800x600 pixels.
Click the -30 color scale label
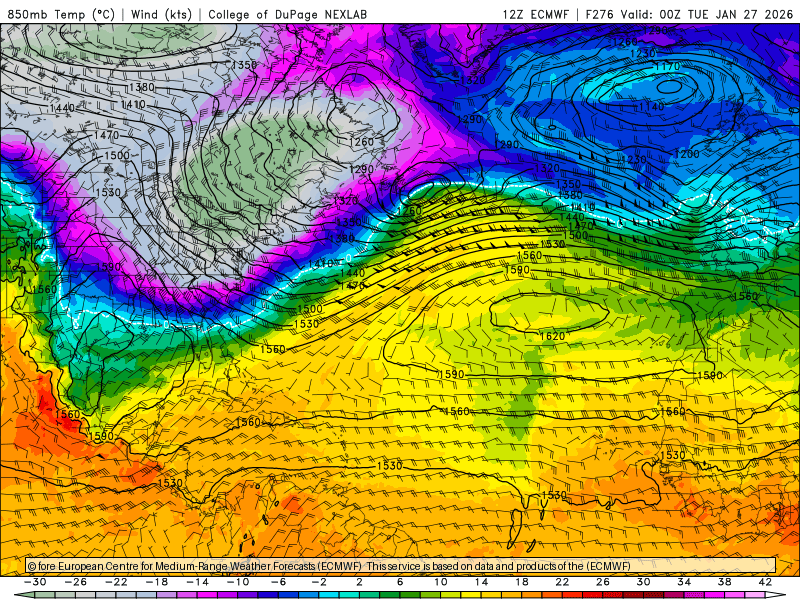click(35, 582)
